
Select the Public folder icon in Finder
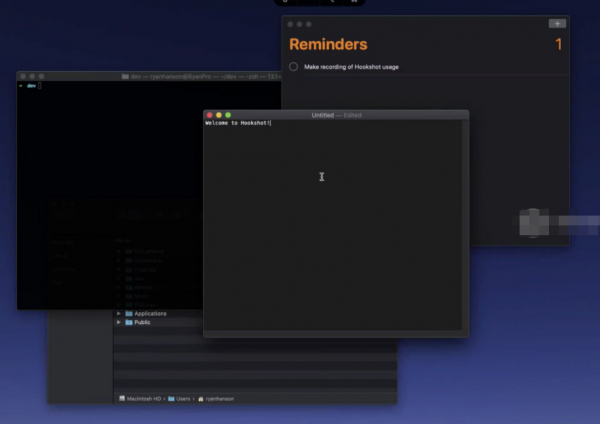pyautogui.click(x=129, y=322)
